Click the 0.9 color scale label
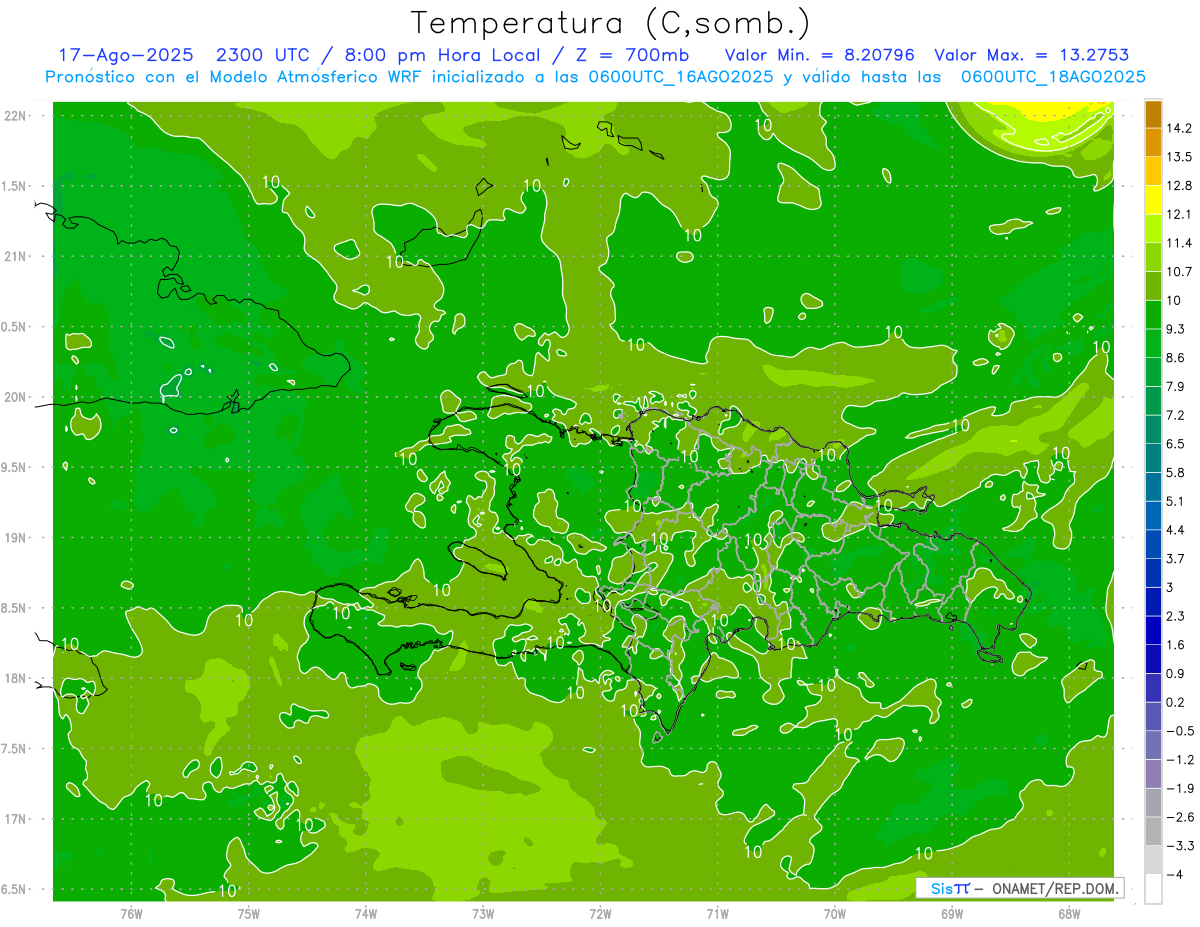 (x=1177, y=674)
